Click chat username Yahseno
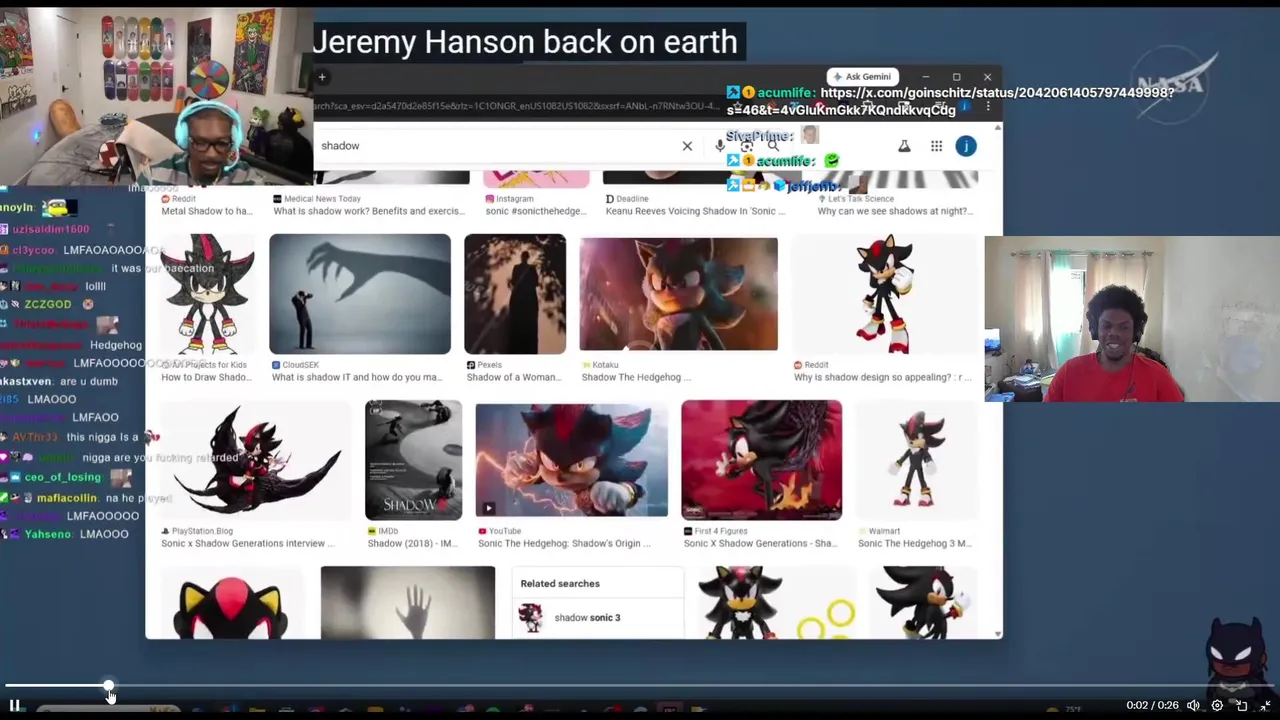This screenshot has height=720, width=1280. [x=48, y=534]
